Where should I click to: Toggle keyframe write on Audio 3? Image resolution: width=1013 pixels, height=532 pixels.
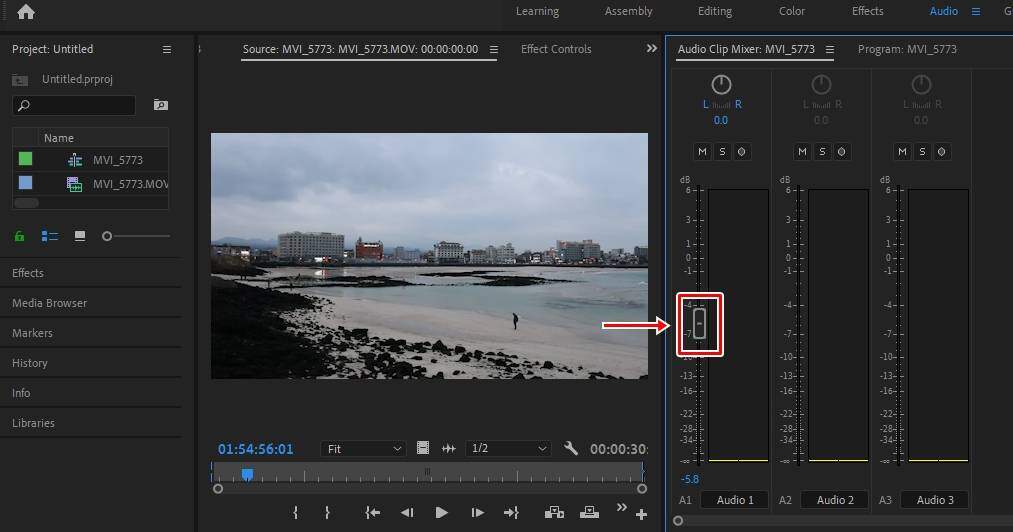point(942,152)
